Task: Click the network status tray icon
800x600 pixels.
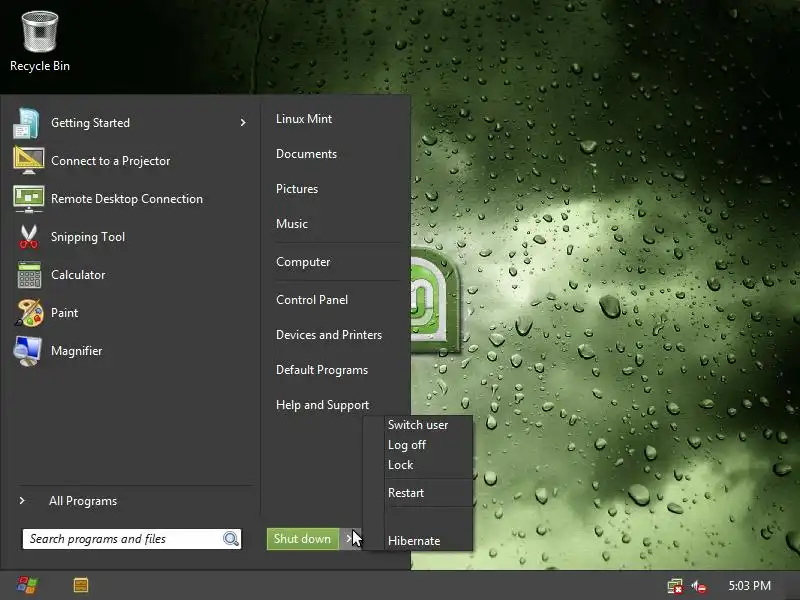Action: (x=675, y=586)
